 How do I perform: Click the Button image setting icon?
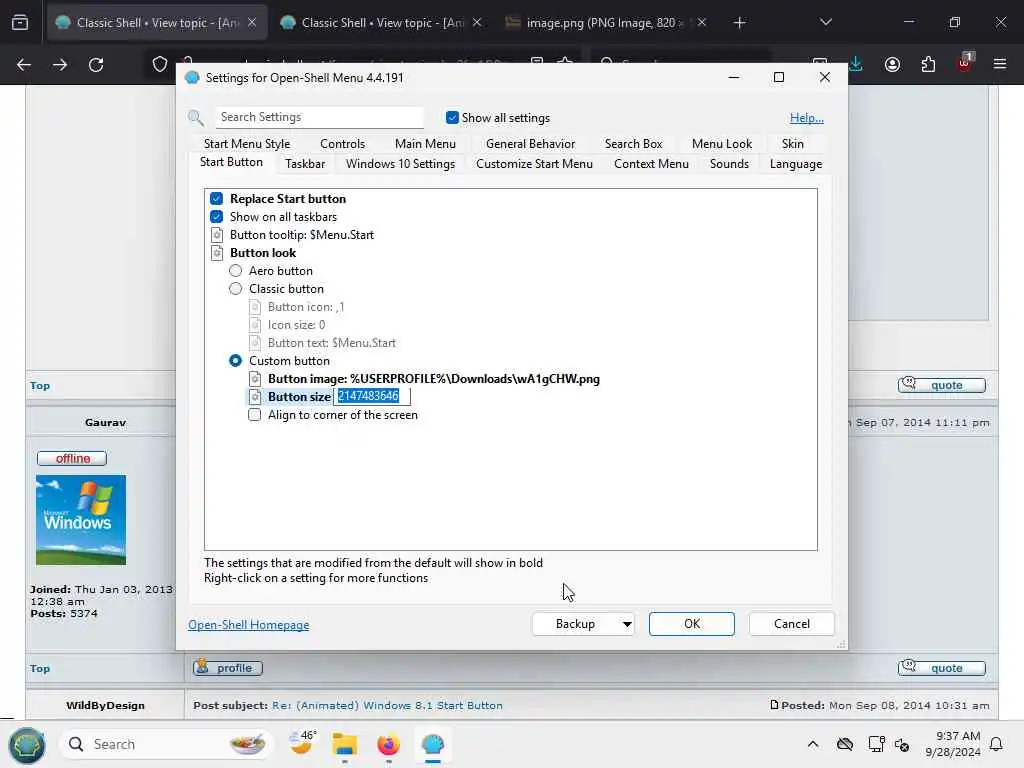coord(255,379)
